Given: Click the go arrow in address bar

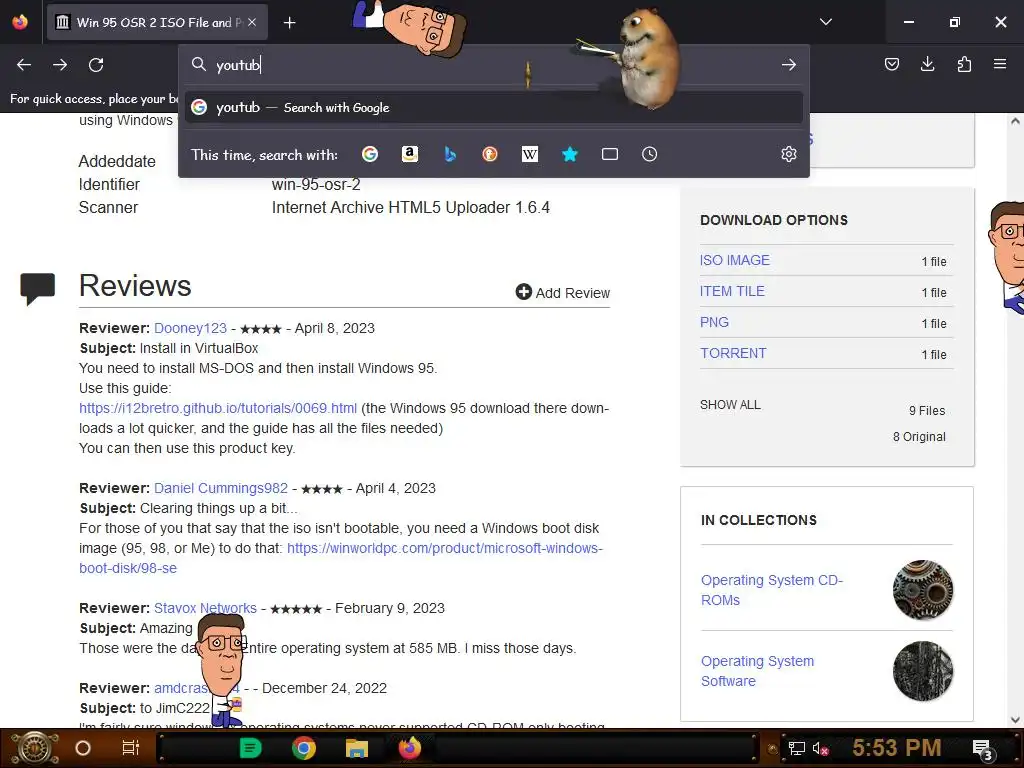Looking at the screenshot, I should point(788,65).
